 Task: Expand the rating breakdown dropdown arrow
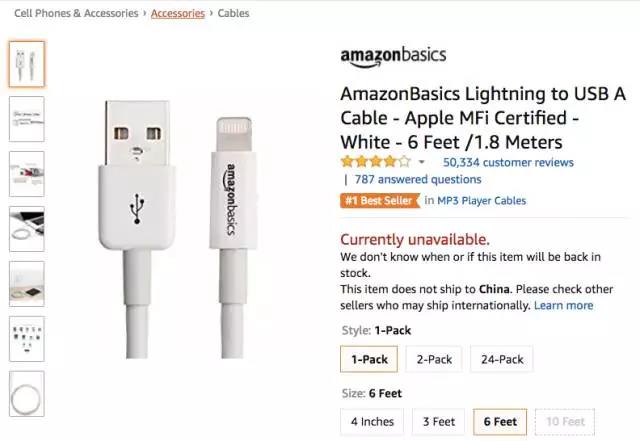tap(422, 162)
